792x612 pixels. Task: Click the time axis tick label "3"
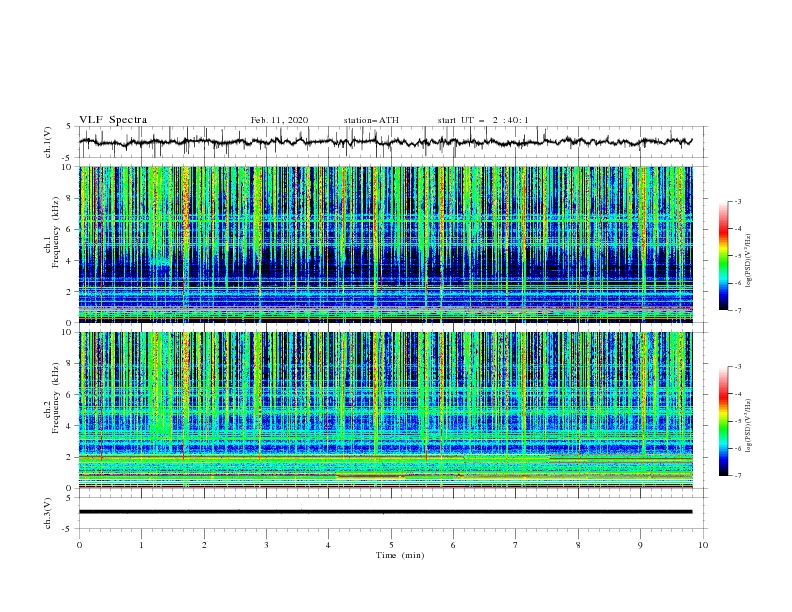coord(266,545)
